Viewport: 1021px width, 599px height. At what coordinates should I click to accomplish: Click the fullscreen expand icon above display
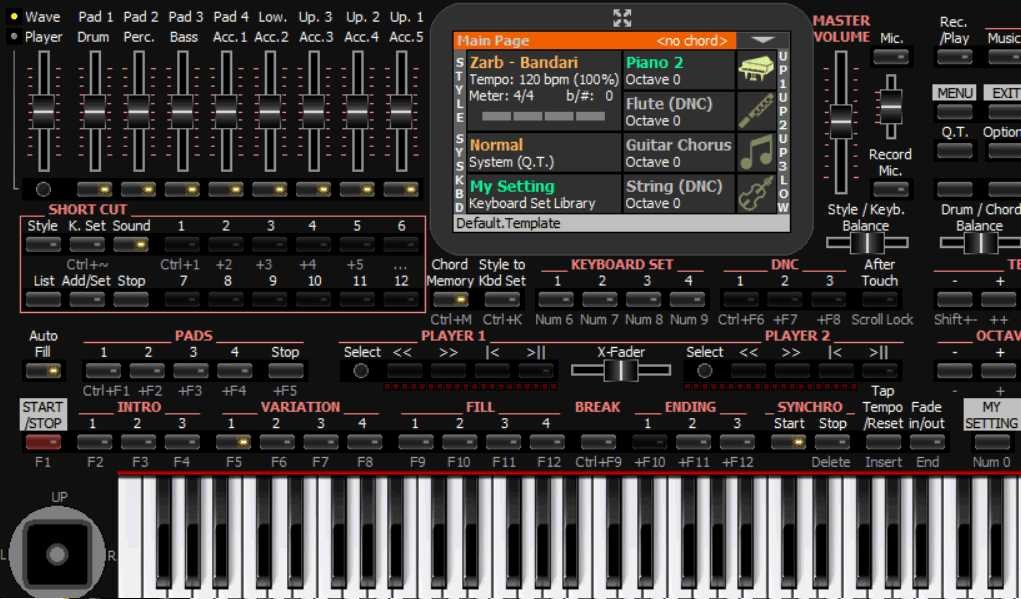point(622,17)
